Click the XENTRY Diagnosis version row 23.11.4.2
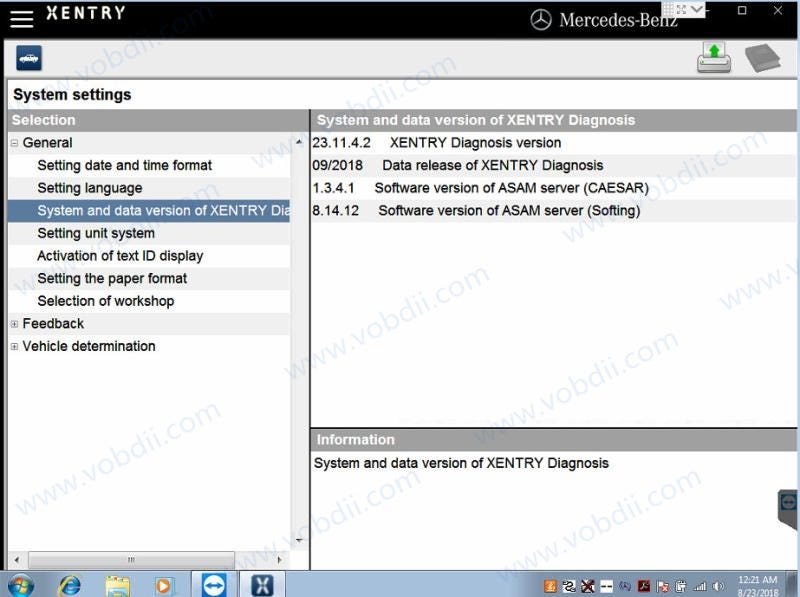The image size is (800, 597). coord(554,143)
